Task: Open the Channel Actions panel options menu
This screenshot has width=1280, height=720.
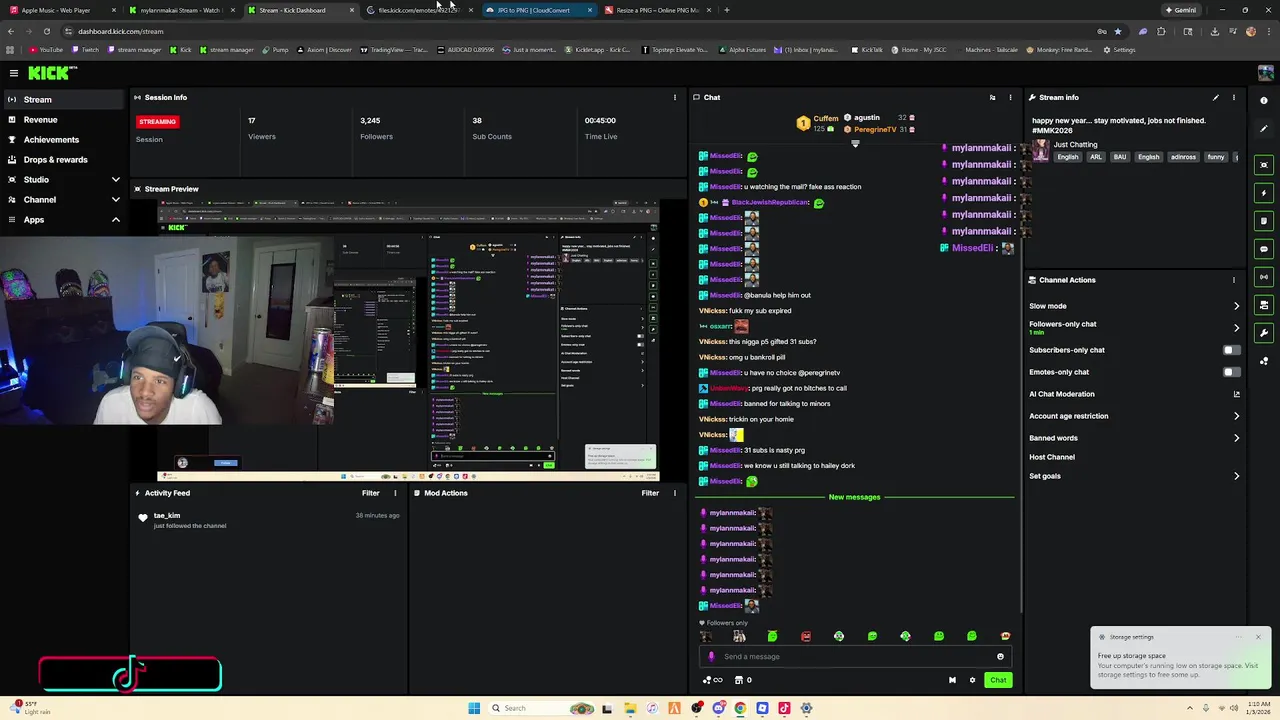Action: click(x=1233, y=280)
